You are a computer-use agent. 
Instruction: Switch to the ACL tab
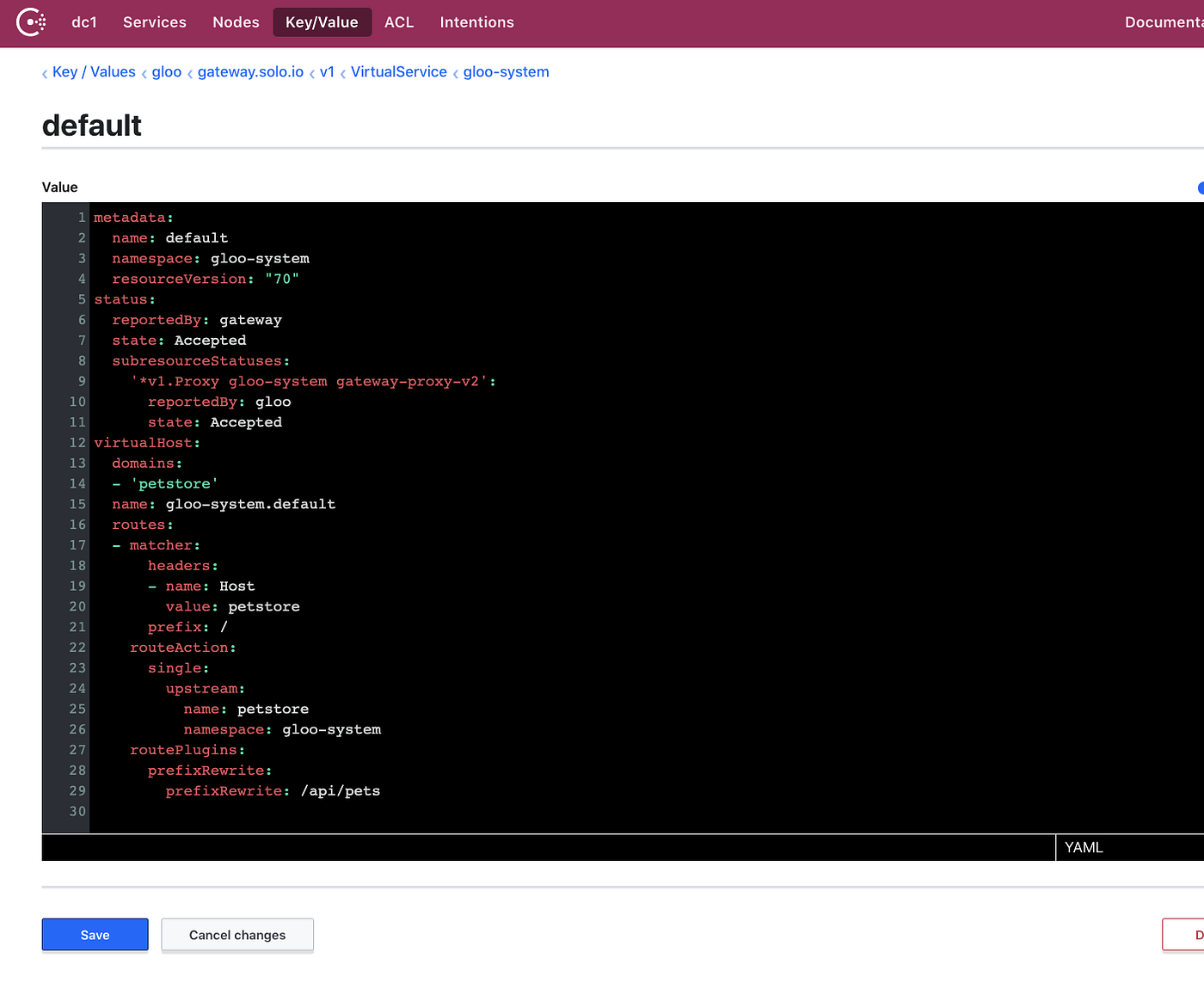(x=399, y=22)
